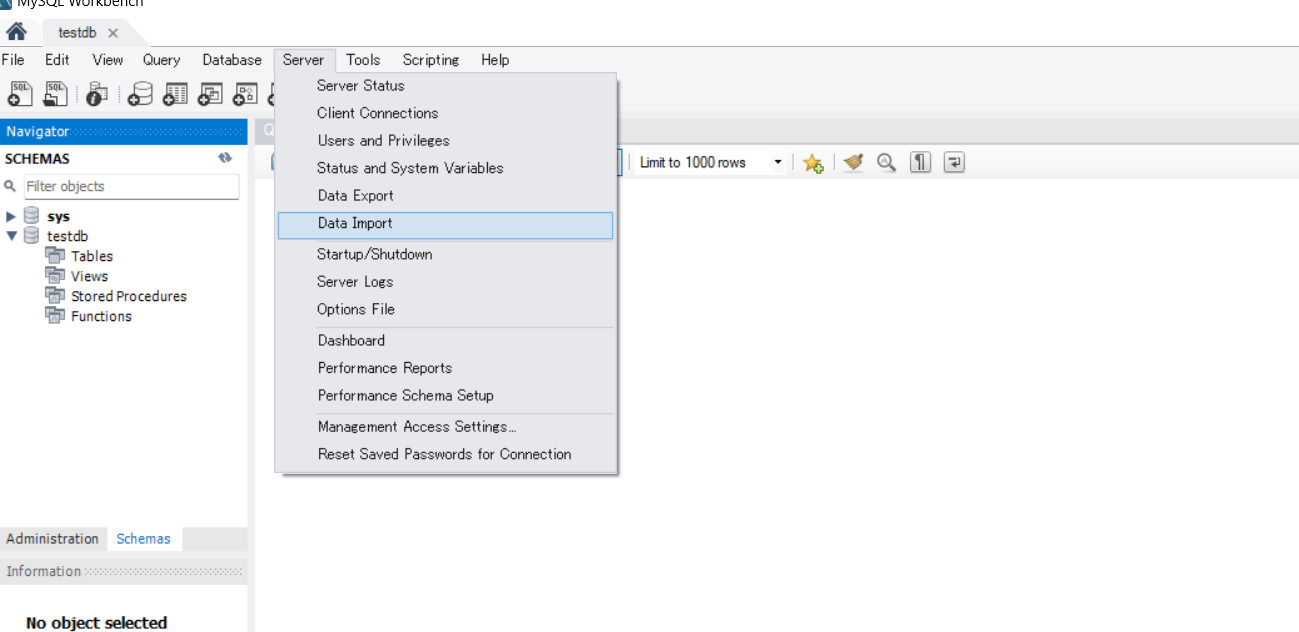This screenshot has width=1299, height=632.
Task: Choose Data Import from Server menu
Action: click(x=446, y=225)
